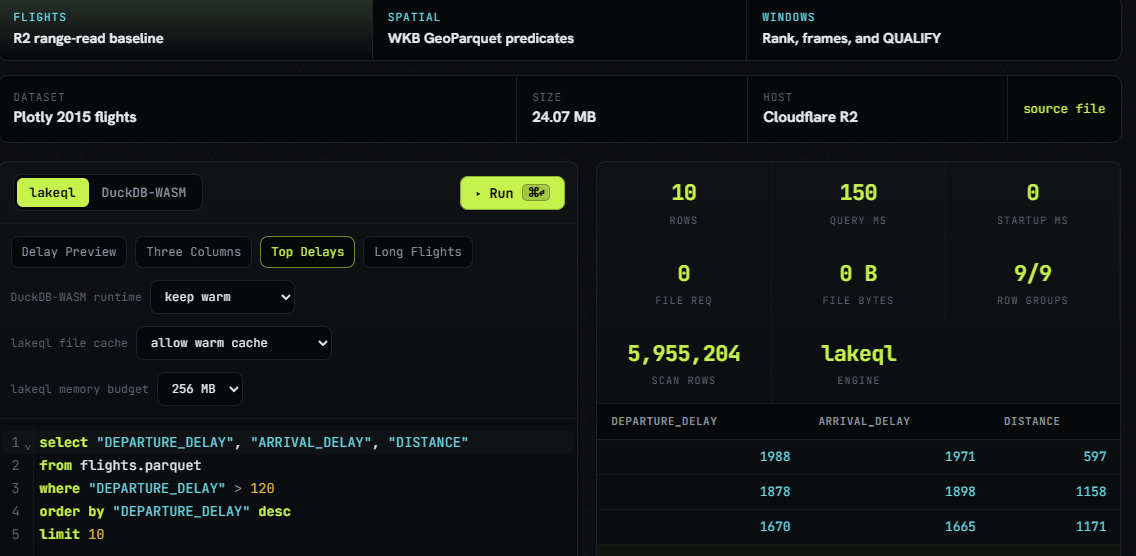Viewport: 1136px width, 556px height.
Task: Click the departure delay cell 1878
Action: (775, 491)
